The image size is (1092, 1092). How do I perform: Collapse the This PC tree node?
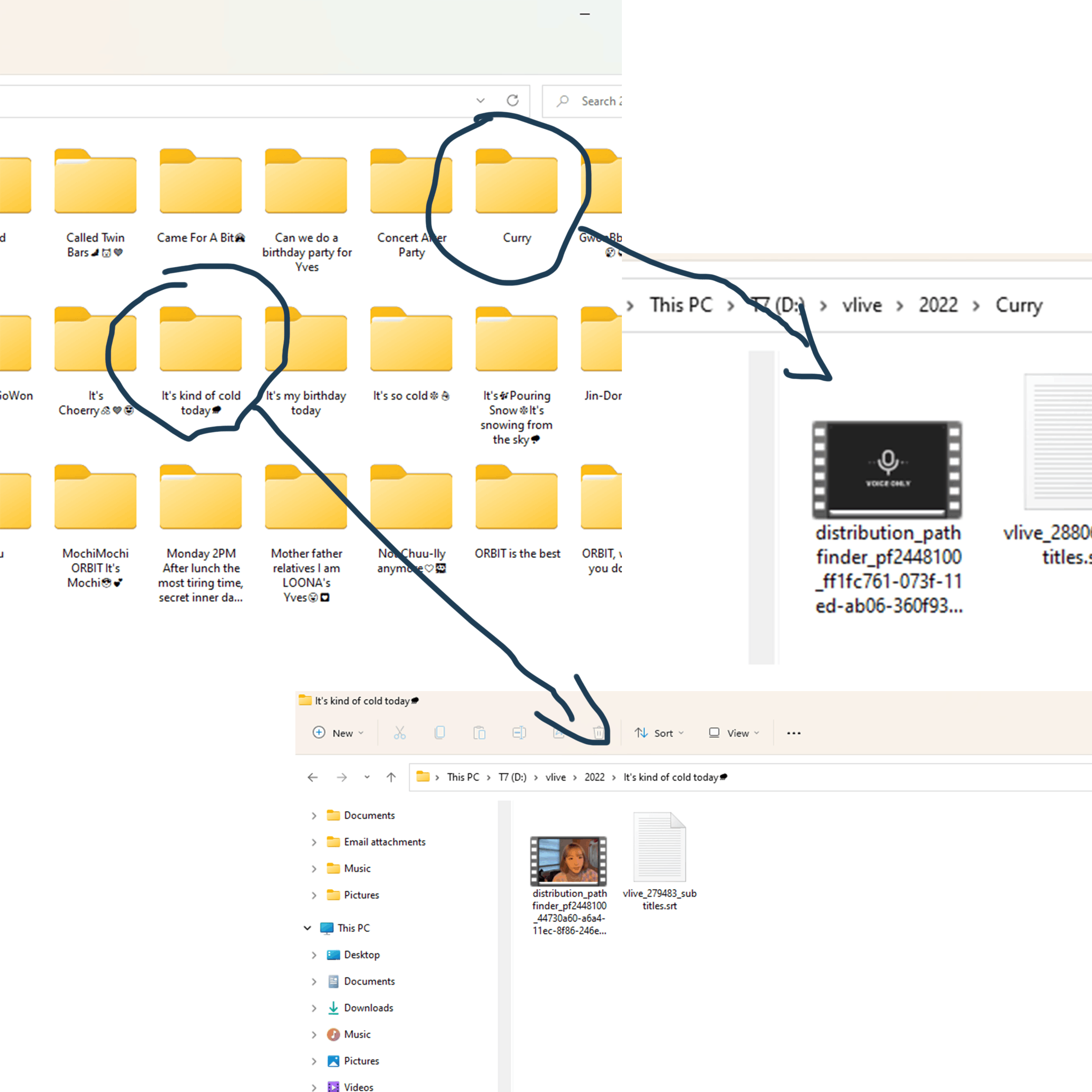point(307,928)
